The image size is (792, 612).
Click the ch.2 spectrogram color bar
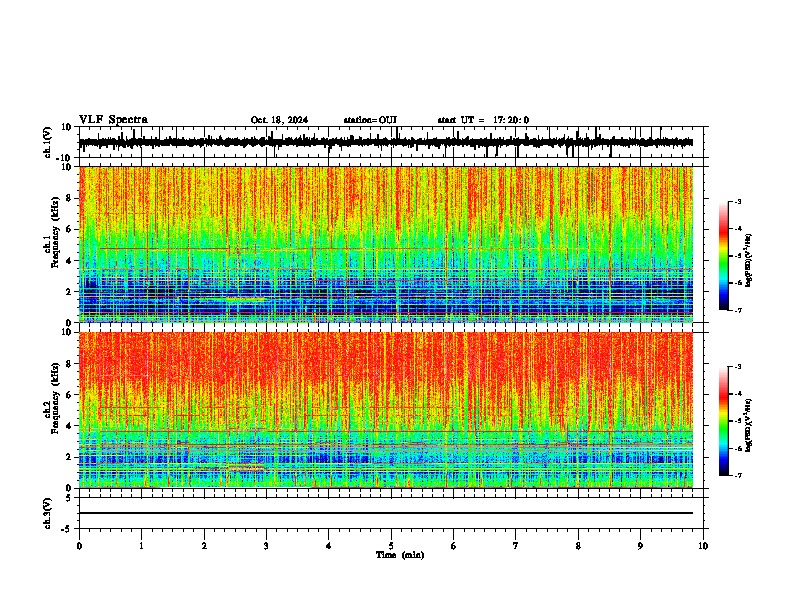coord(724,421)
